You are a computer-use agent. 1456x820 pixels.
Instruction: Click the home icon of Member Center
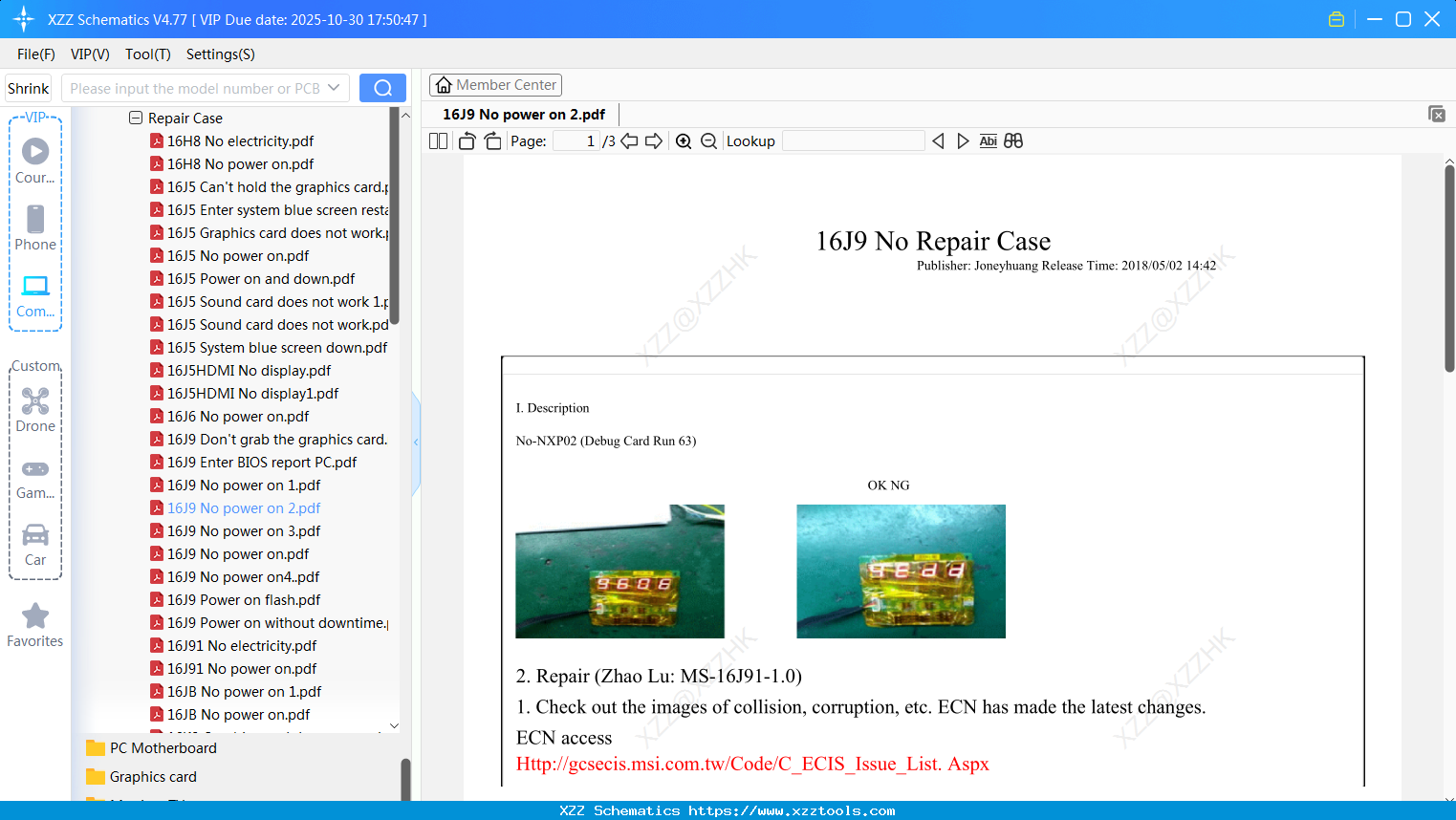pos(444,85)
